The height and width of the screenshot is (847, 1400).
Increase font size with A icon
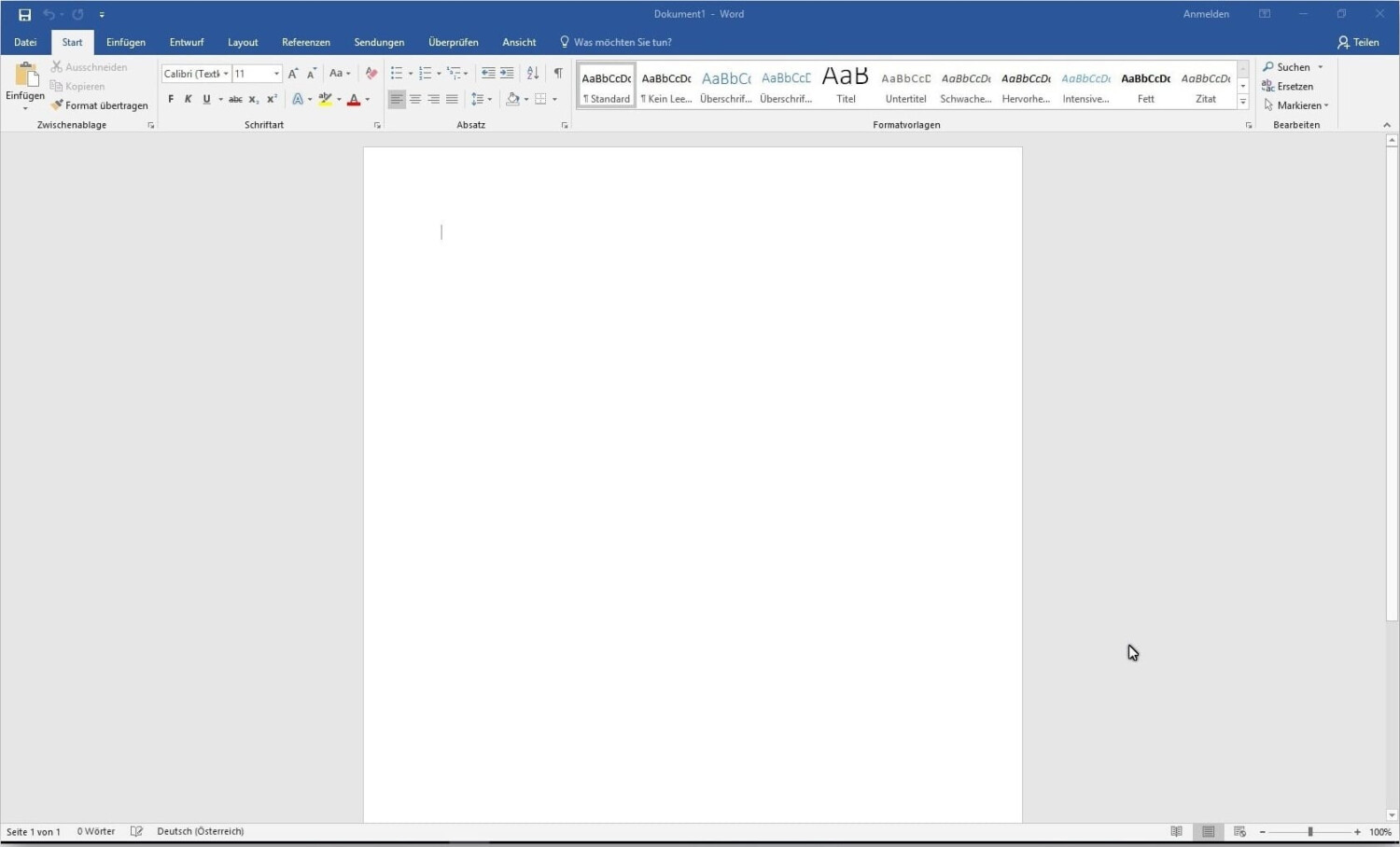pos(293,74)
